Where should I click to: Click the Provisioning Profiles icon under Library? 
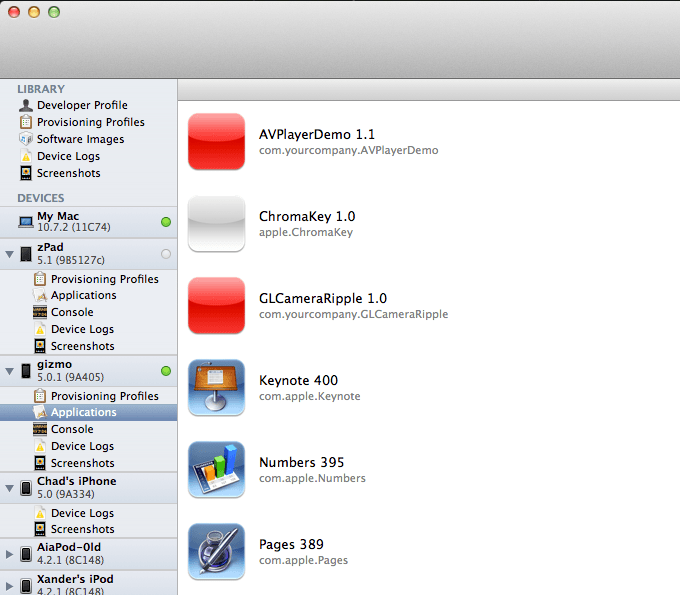(x=26, y=122)
